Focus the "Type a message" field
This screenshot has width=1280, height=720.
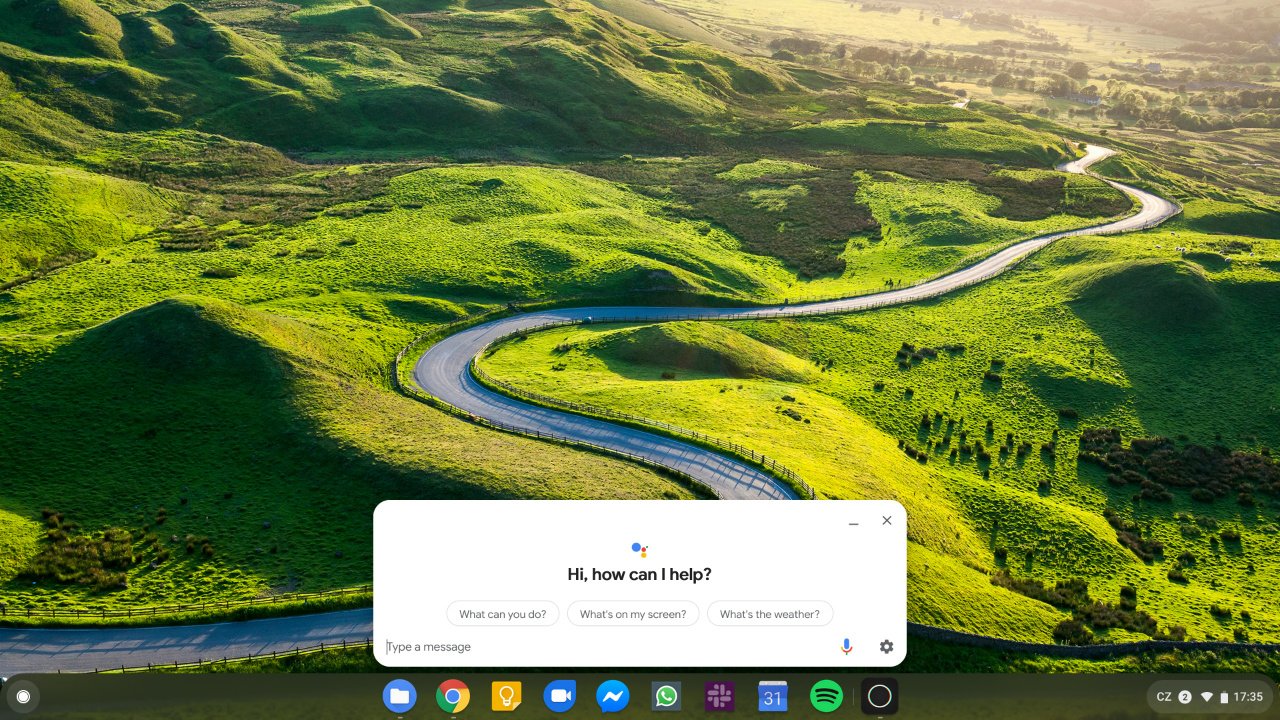click(x=608, y=647)
